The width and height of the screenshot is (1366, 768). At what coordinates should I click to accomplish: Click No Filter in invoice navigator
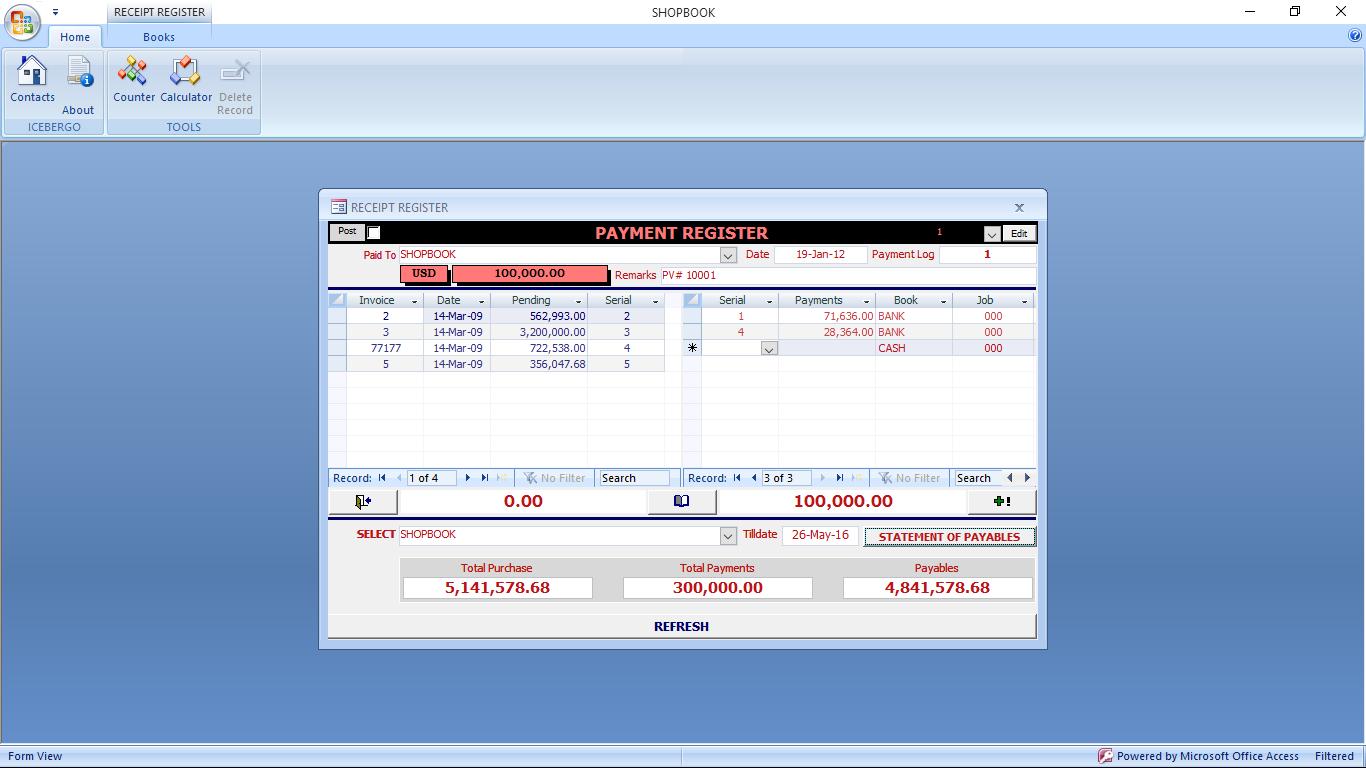(555, 478)
